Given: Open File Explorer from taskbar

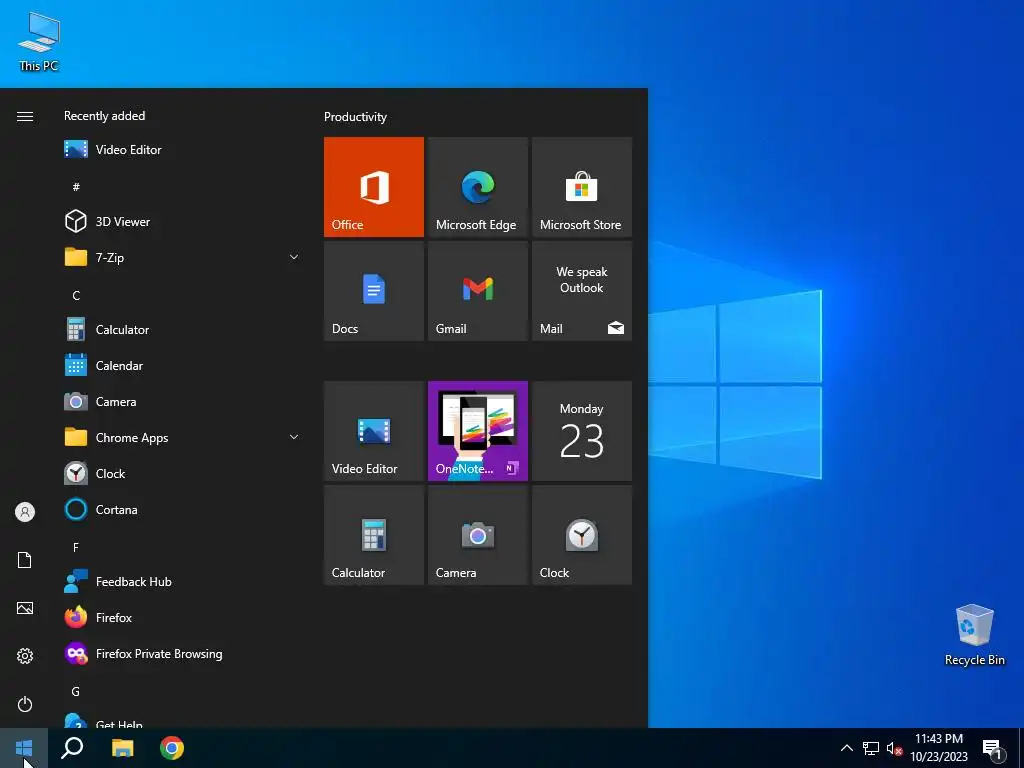Looking at the screenshot, I should tap(122, 748).
